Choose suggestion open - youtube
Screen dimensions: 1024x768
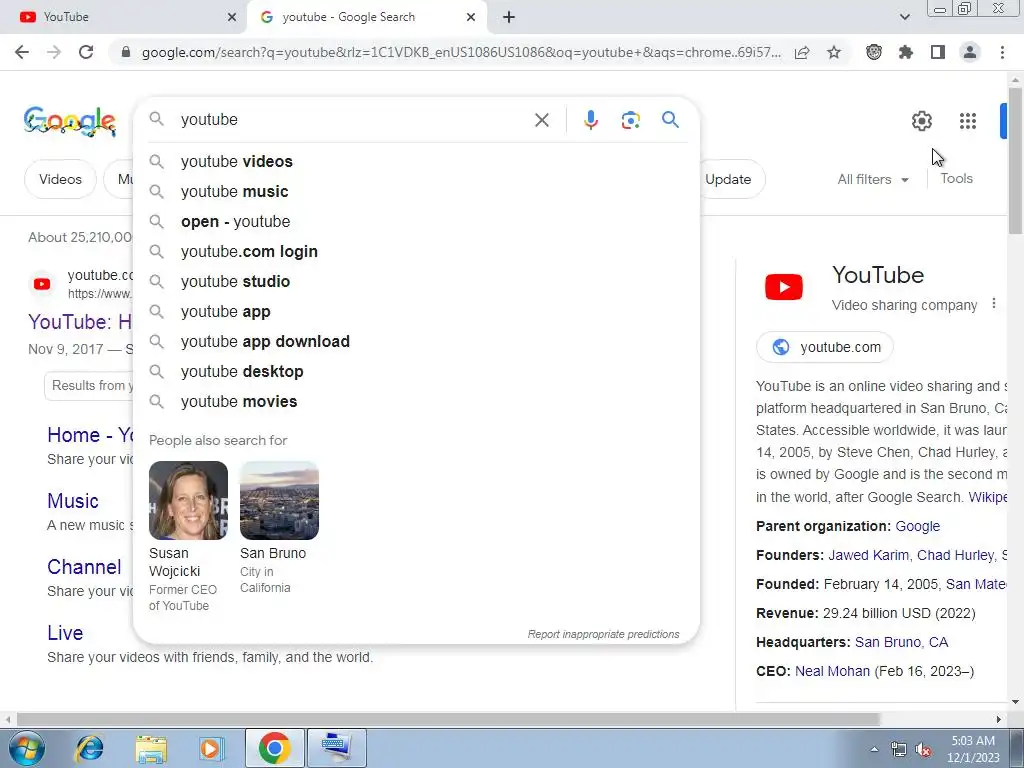point(416,221)
